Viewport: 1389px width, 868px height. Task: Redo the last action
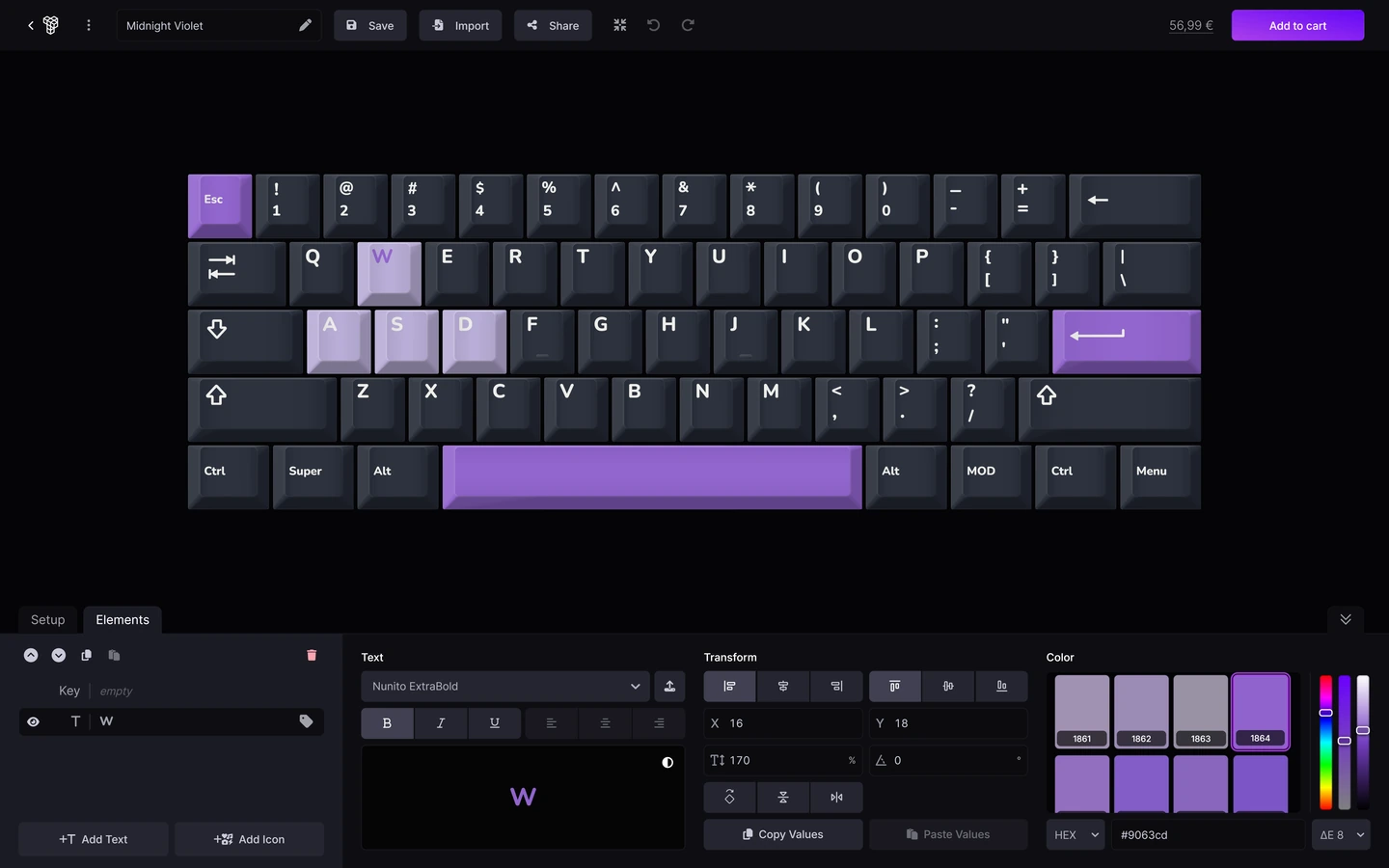tap(688, 25)
